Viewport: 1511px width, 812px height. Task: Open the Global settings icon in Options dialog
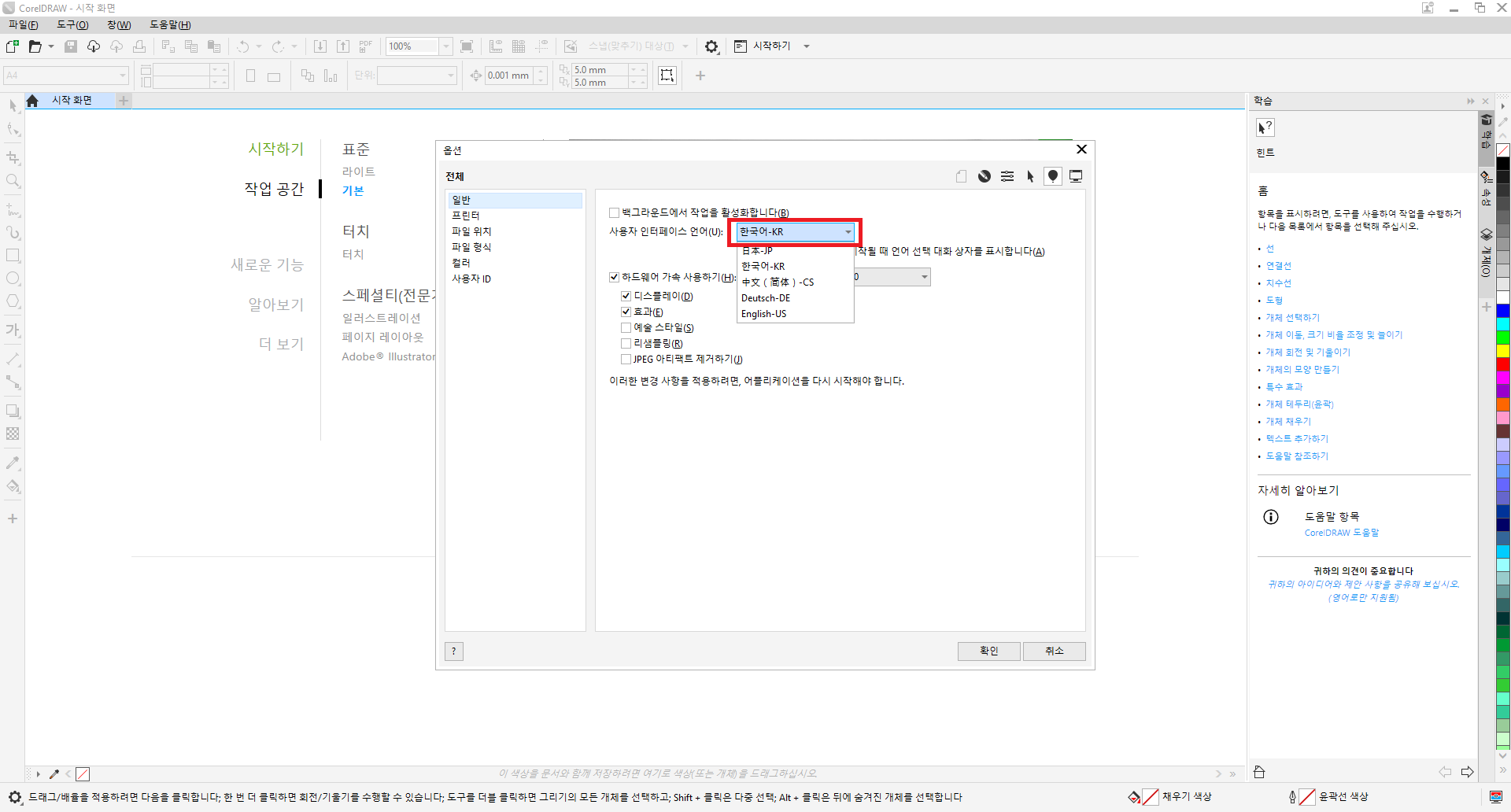1053,176
